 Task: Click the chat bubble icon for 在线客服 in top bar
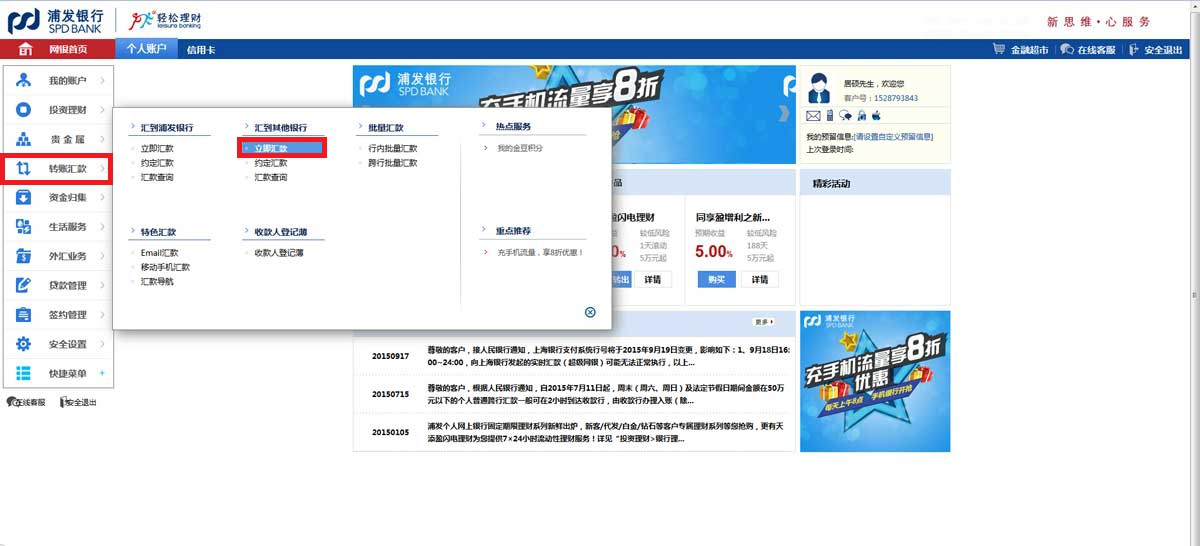pyautogui.click(x=1067, y=49)
